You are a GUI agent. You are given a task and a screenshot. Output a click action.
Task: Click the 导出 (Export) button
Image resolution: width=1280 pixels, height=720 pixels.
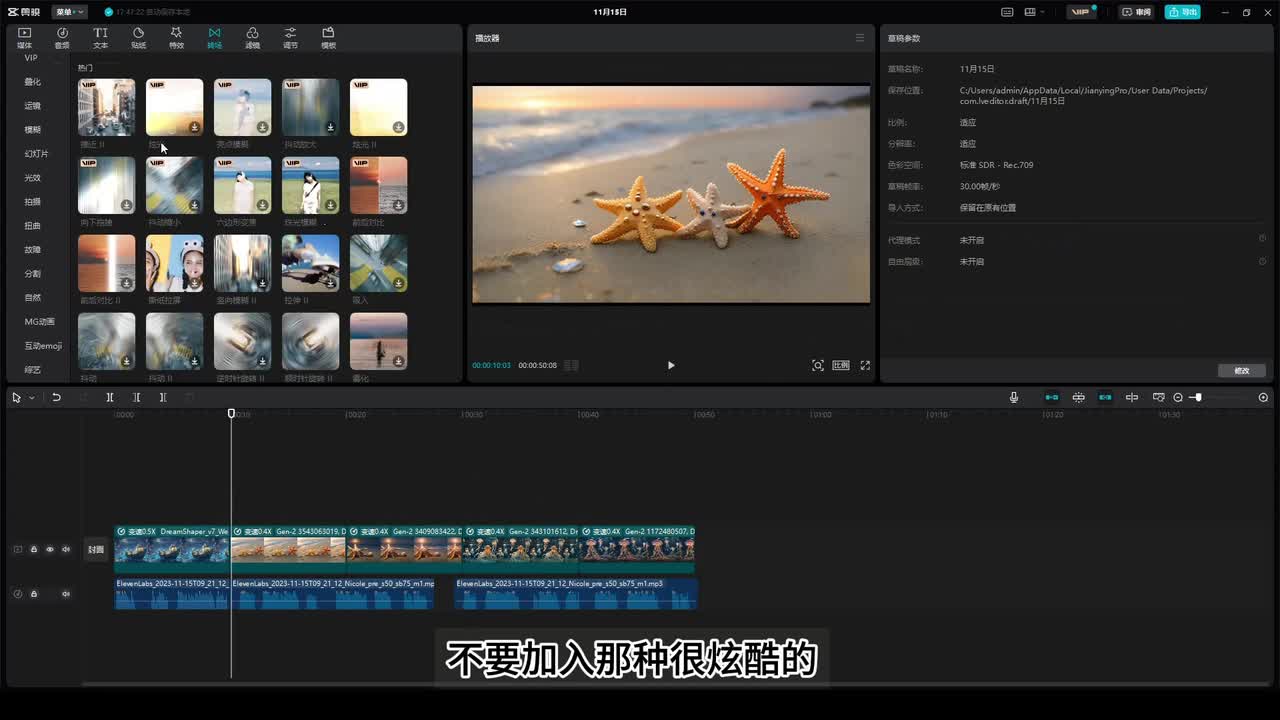[x=1183, y=12]
